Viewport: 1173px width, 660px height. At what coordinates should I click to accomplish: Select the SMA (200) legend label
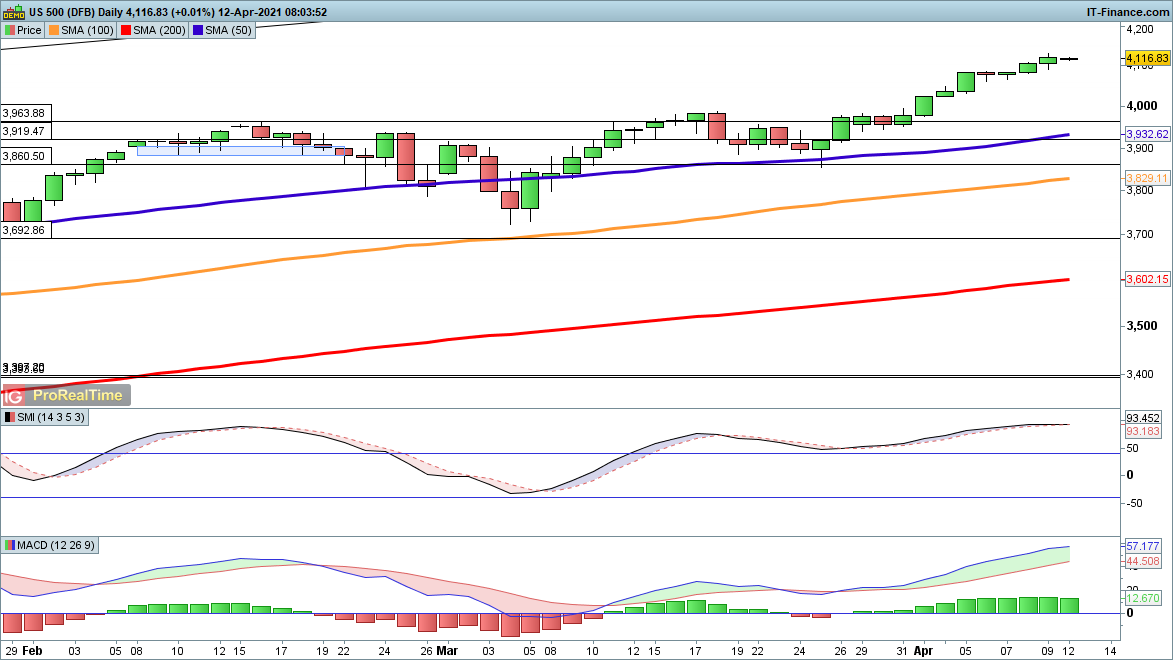(x=161, y=30)
